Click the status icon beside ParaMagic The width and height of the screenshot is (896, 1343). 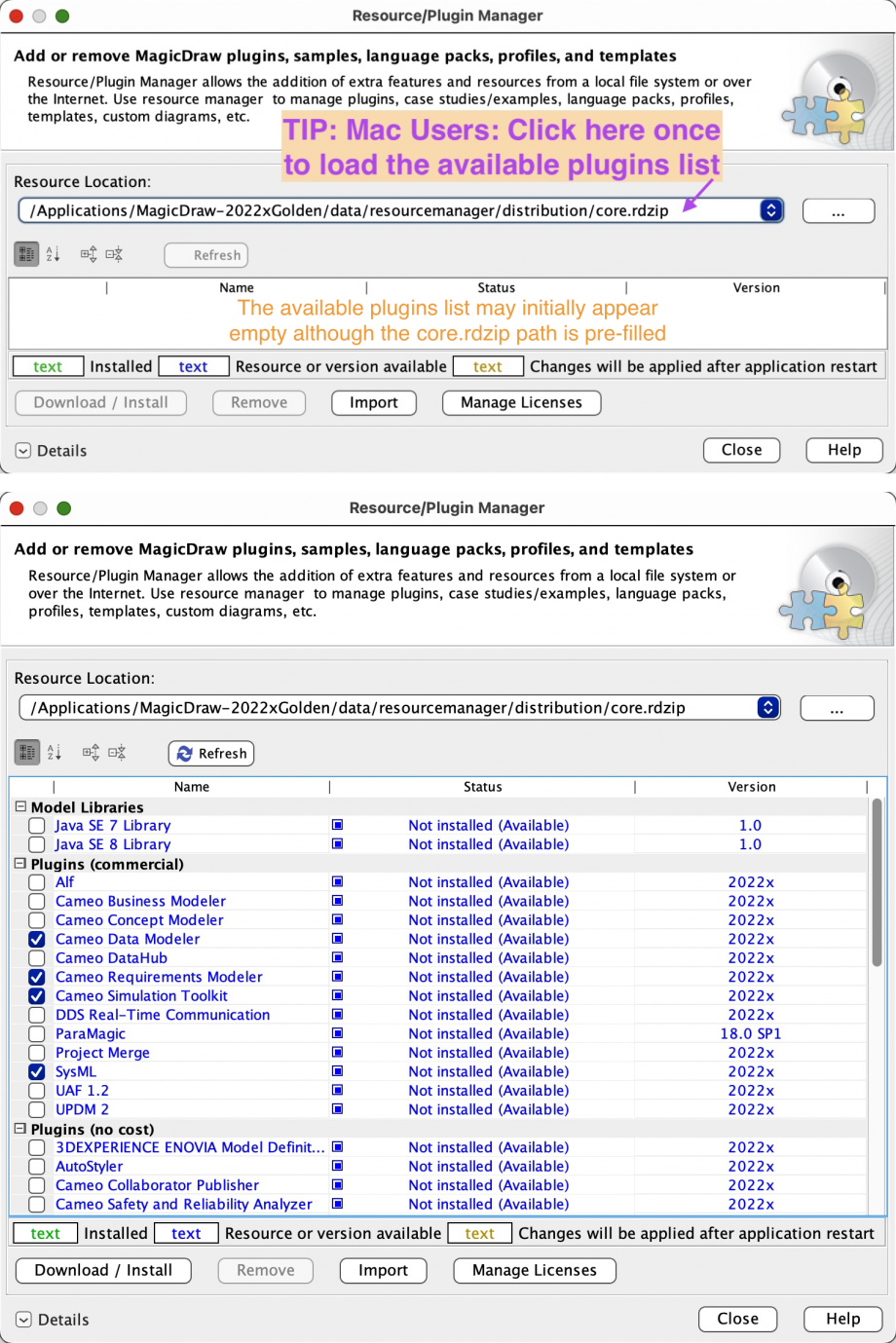(x=337, y=1033)
